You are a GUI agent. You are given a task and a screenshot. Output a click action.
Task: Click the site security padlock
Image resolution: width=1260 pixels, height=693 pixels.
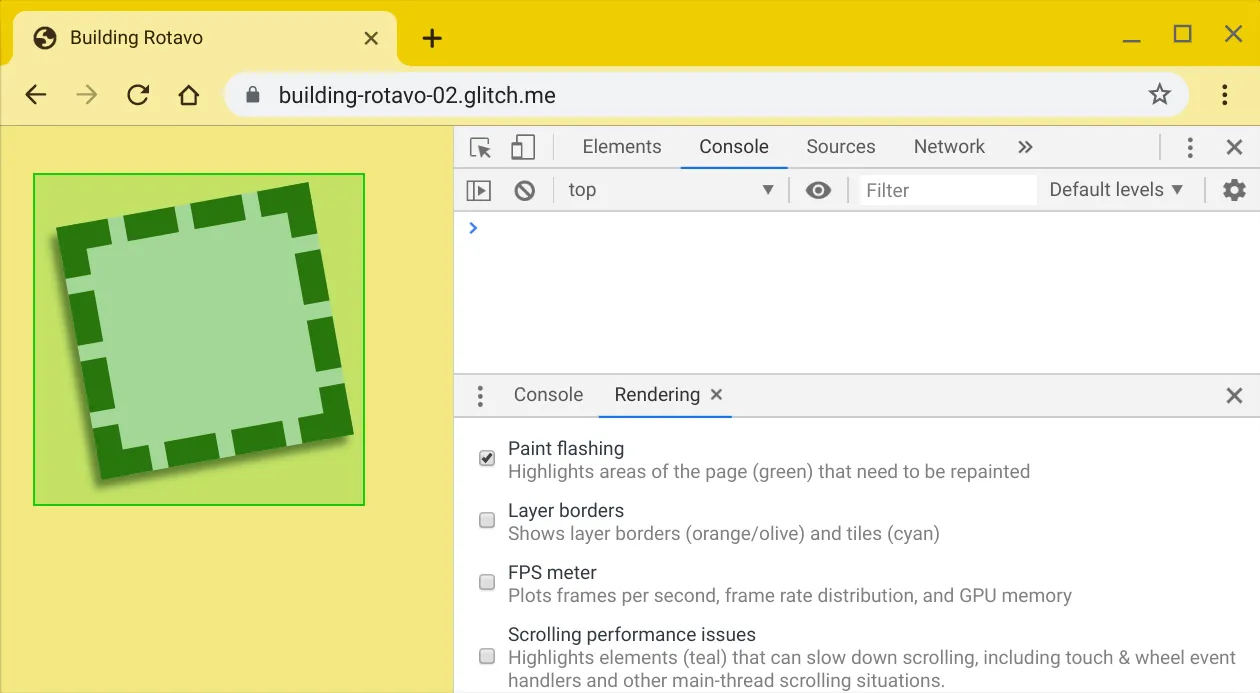(252, 94)
